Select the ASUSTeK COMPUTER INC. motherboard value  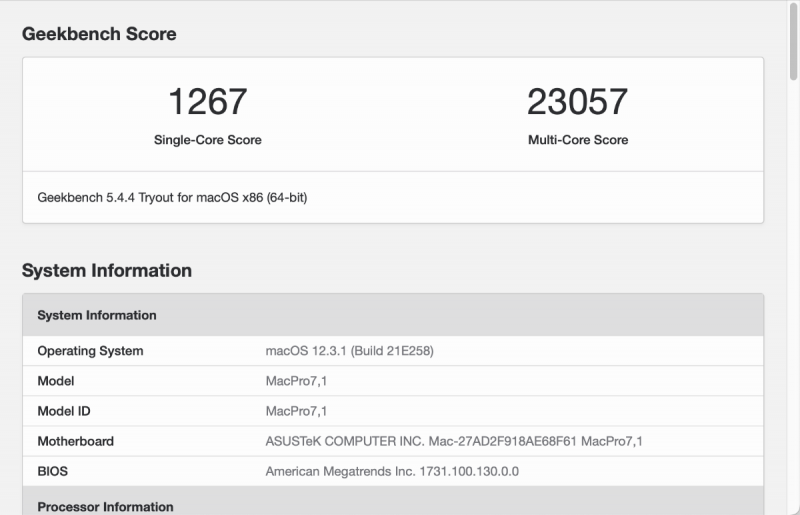(x=454, y=442)
